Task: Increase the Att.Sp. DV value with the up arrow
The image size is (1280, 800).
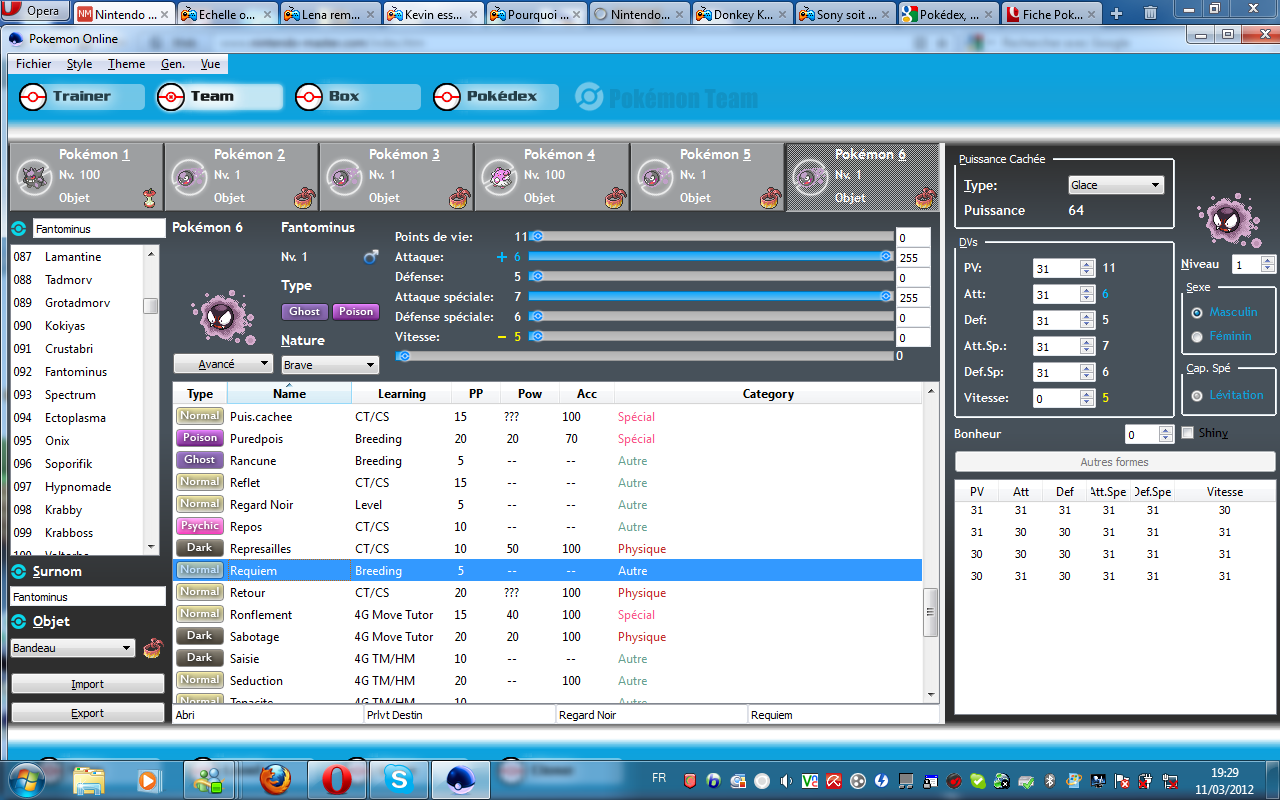Action: (1087, 342)
